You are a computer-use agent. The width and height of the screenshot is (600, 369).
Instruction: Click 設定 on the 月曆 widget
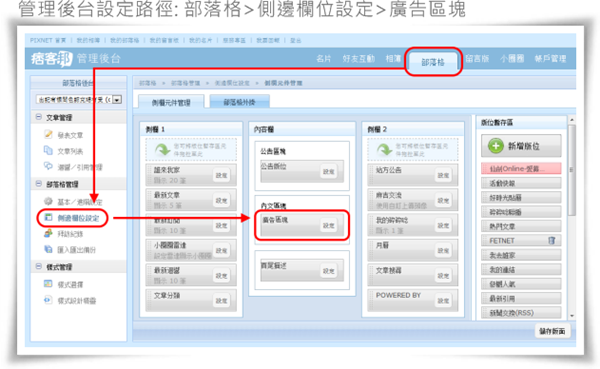pos(443,251)
